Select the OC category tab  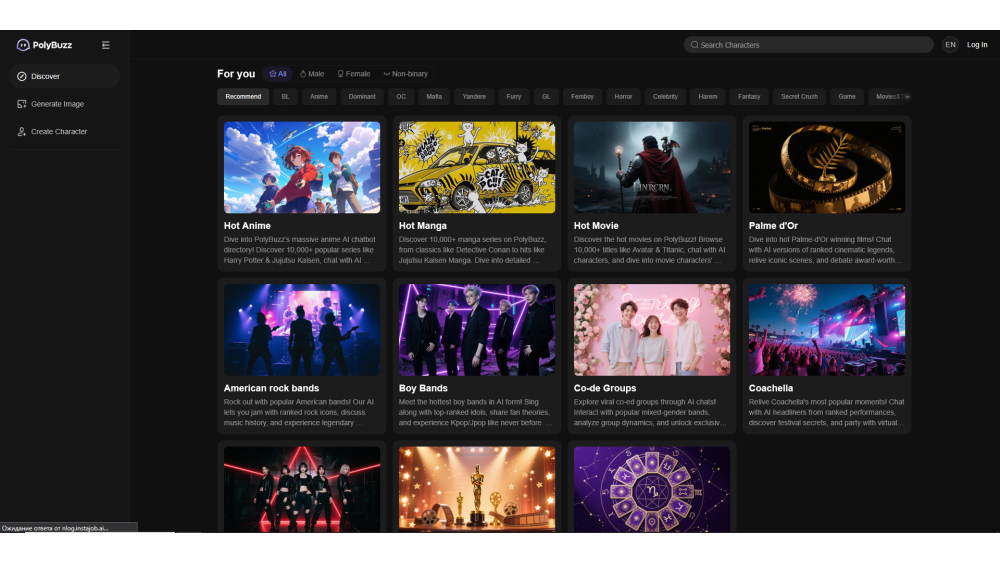pyautogui.click(x=401, y=97)
